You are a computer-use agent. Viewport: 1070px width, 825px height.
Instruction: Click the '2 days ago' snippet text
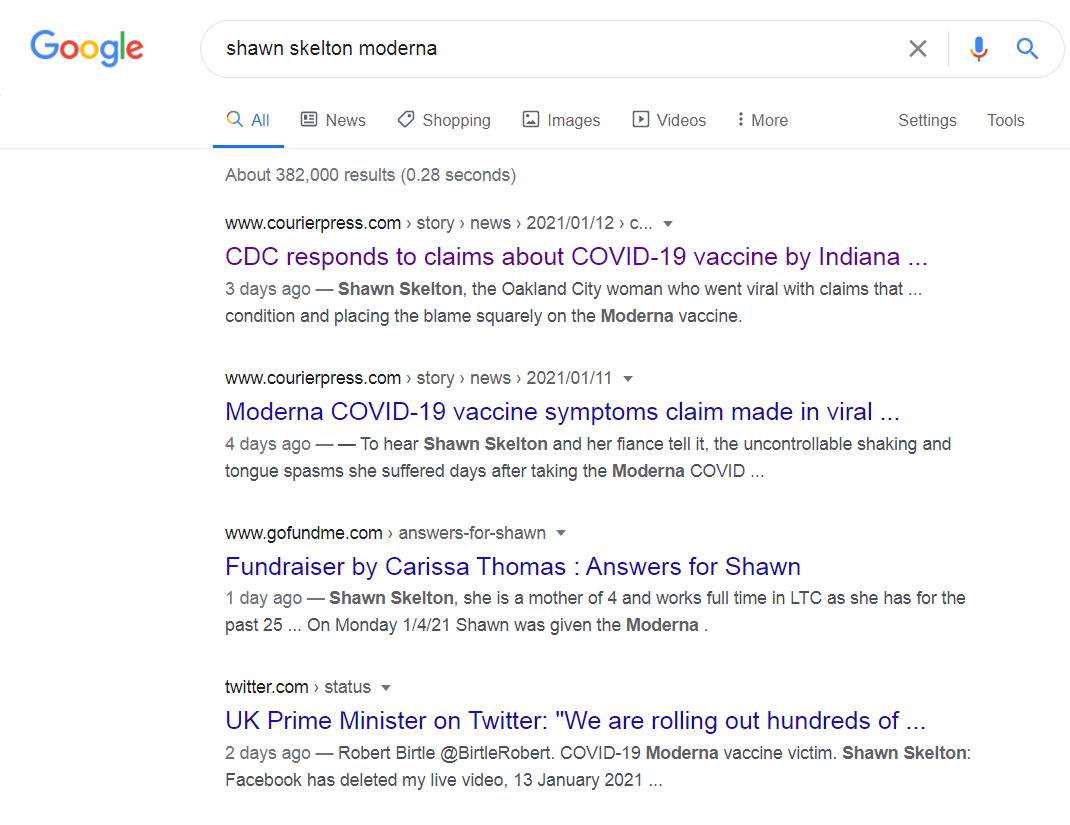268,753
